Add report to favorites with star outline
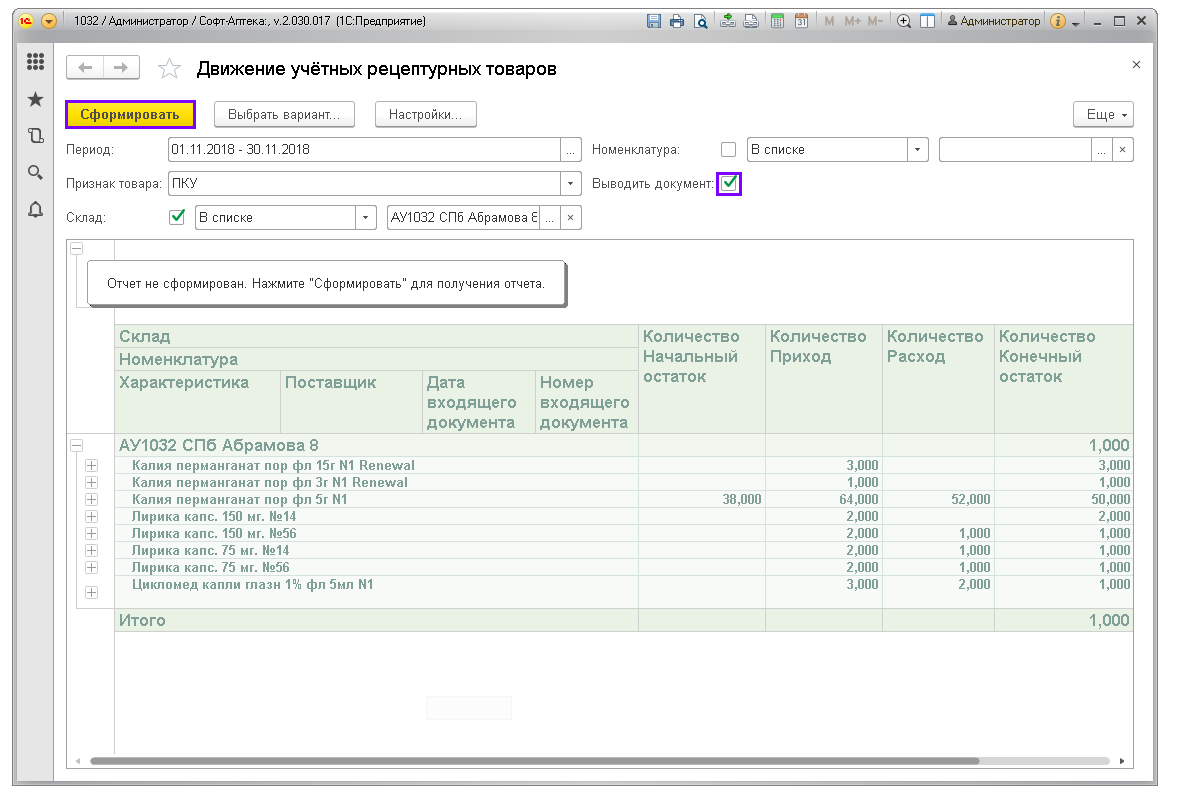1177x796 pixels. tap(170, 68)
